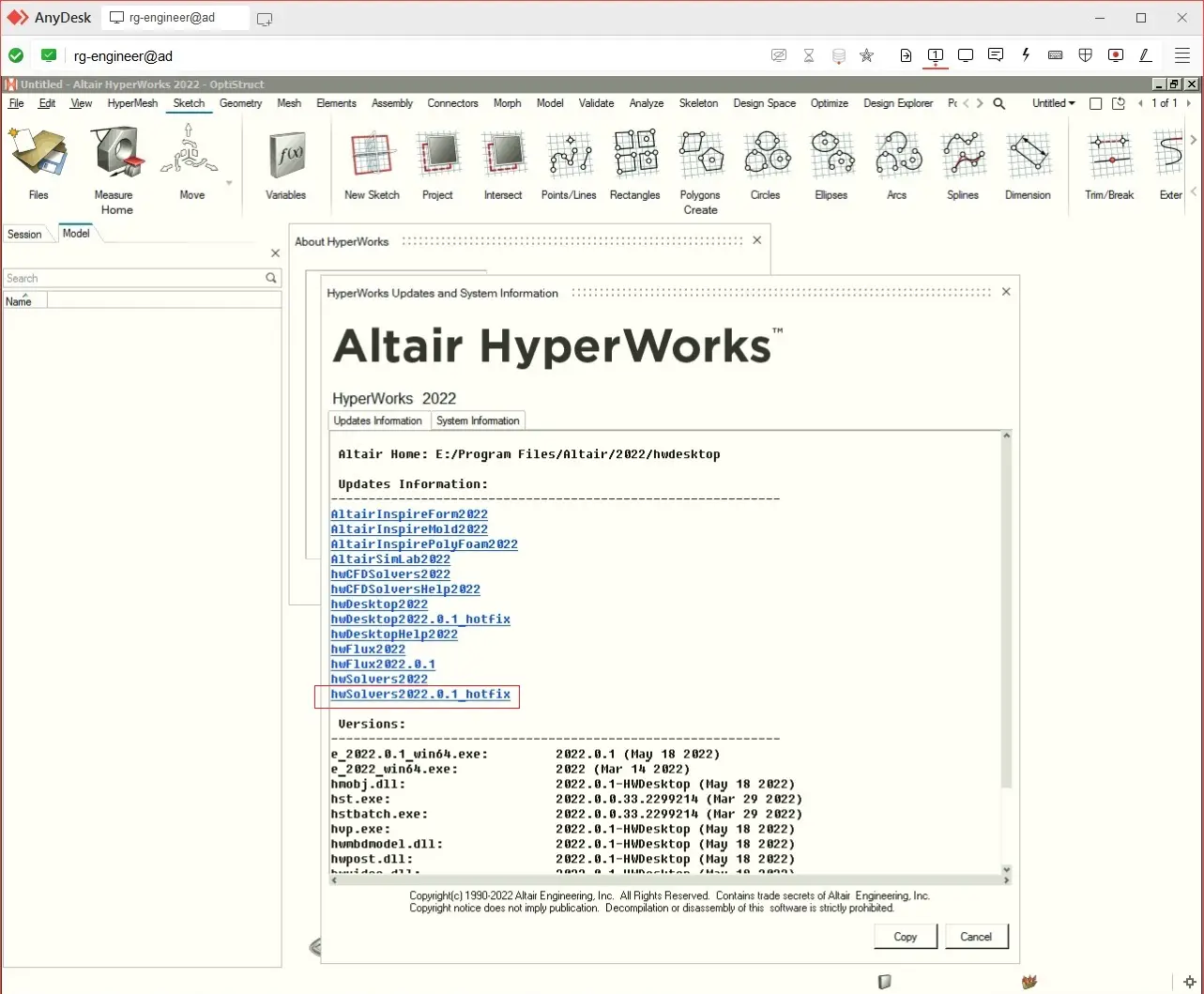This screenshot has height=994, width=1204.
Task: Click the Name column header
Action: tap(24, 300)
